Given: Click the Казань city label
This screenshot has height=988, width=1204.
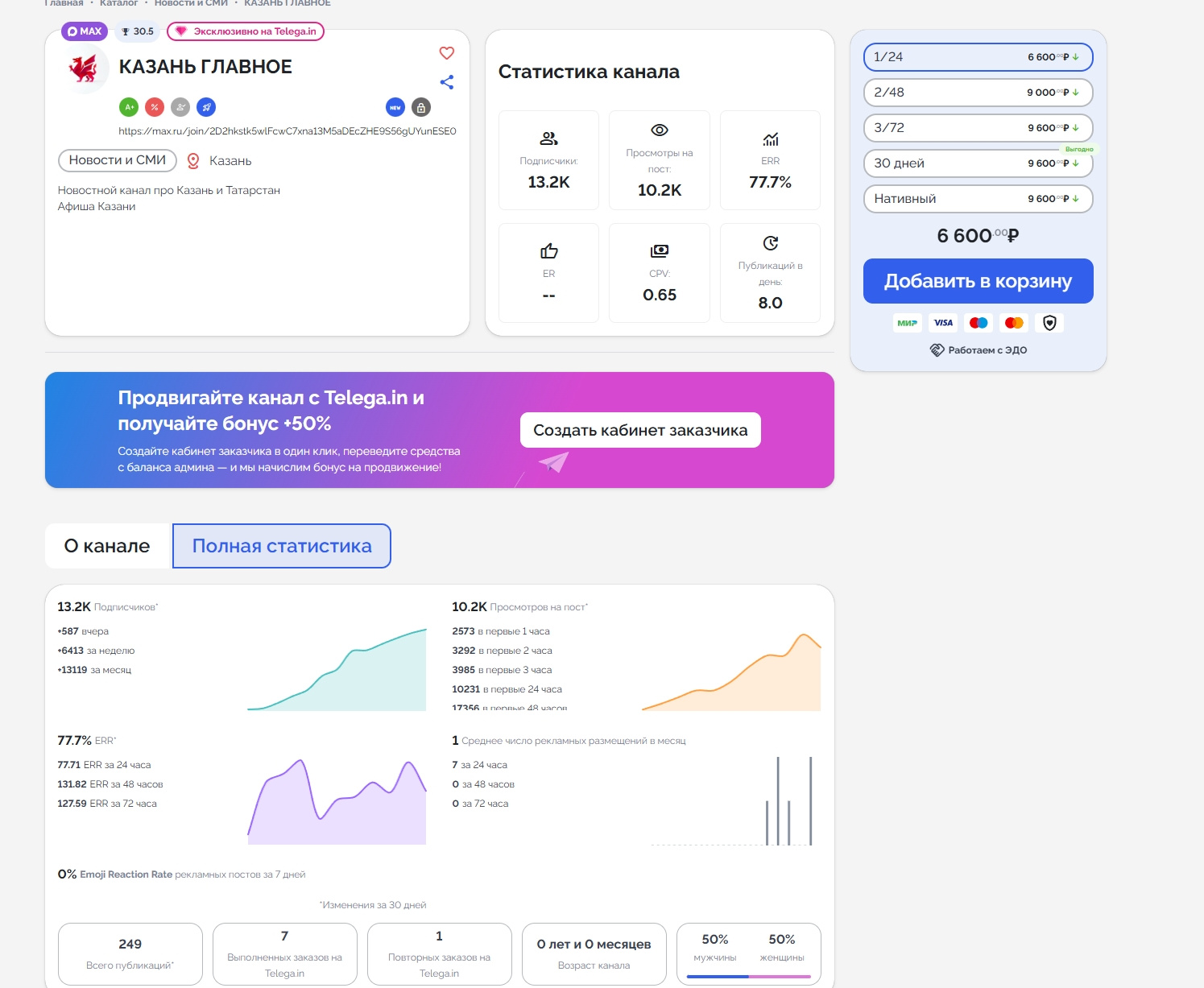Looking at the screenshot, I should [x=230, y=161].
